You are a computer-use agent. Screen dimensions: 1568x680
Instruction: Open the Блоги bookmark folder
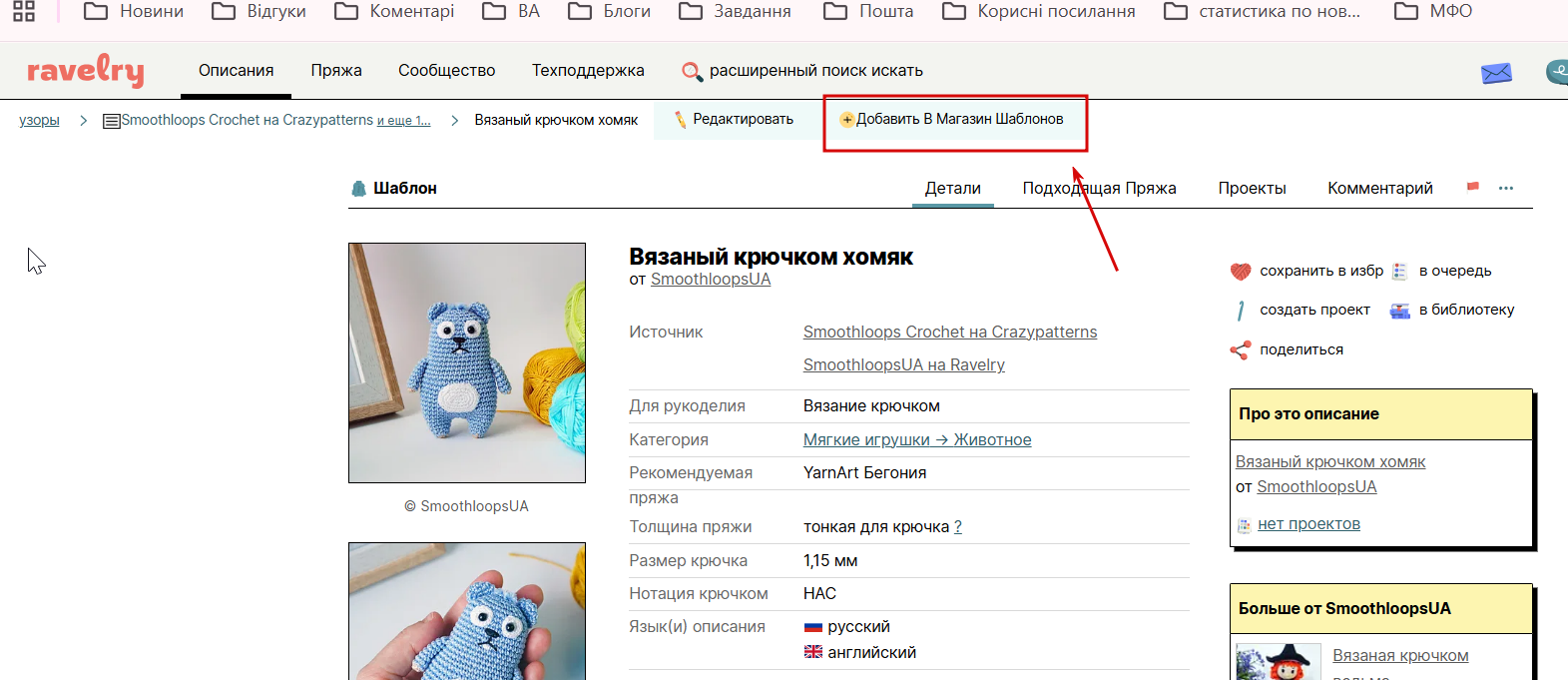(x=609, y=11)
